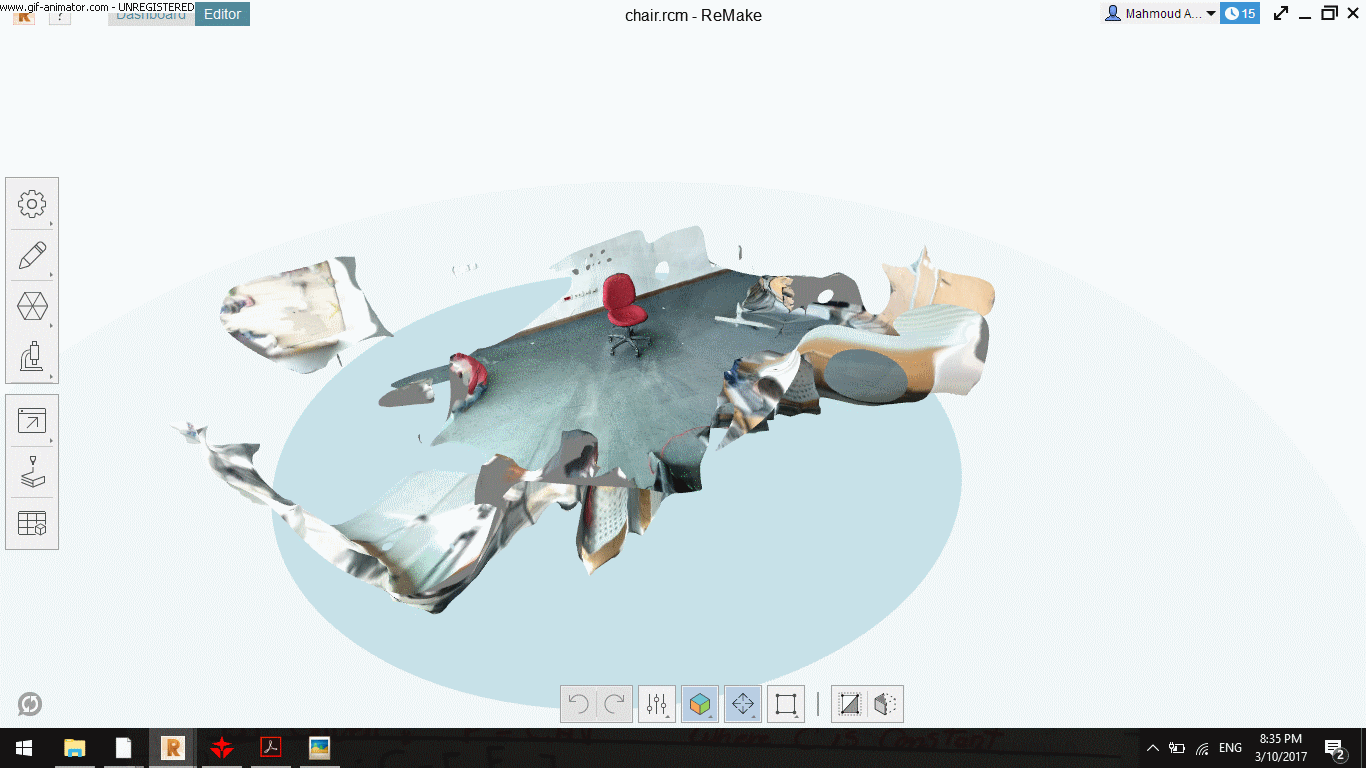This screenshot has width=1366, height=768.
Task: Toggle the textured cube view mode
Action: tap(700, 704)
